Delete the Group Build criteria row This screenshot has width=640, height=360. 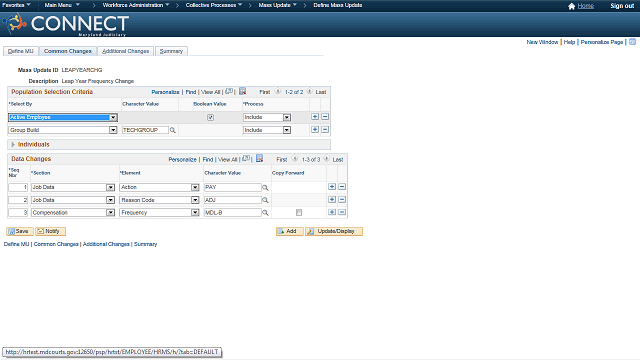coord(325,129)
